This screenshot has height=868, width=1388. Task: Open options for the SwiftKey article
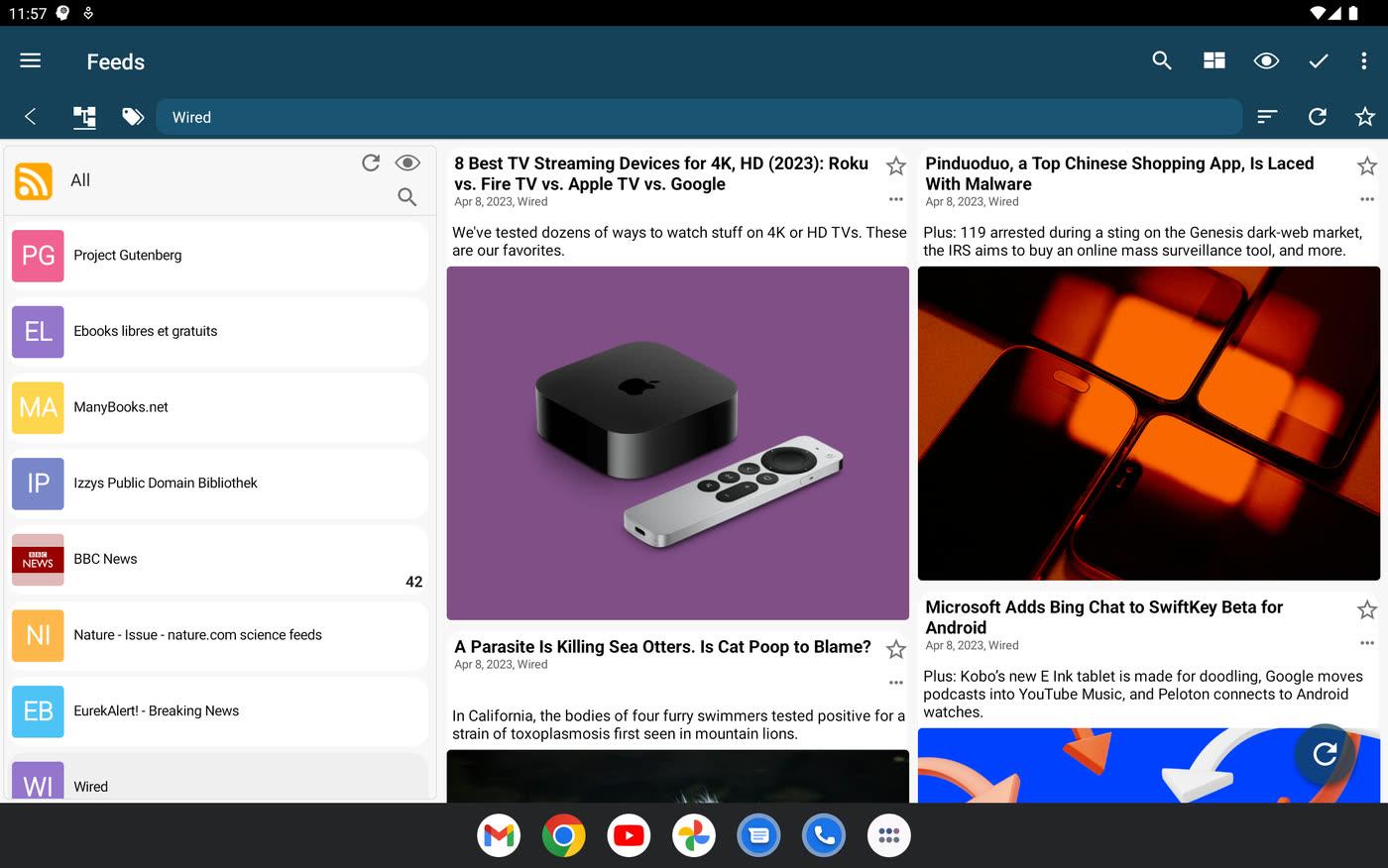(x=1367, y=643)
